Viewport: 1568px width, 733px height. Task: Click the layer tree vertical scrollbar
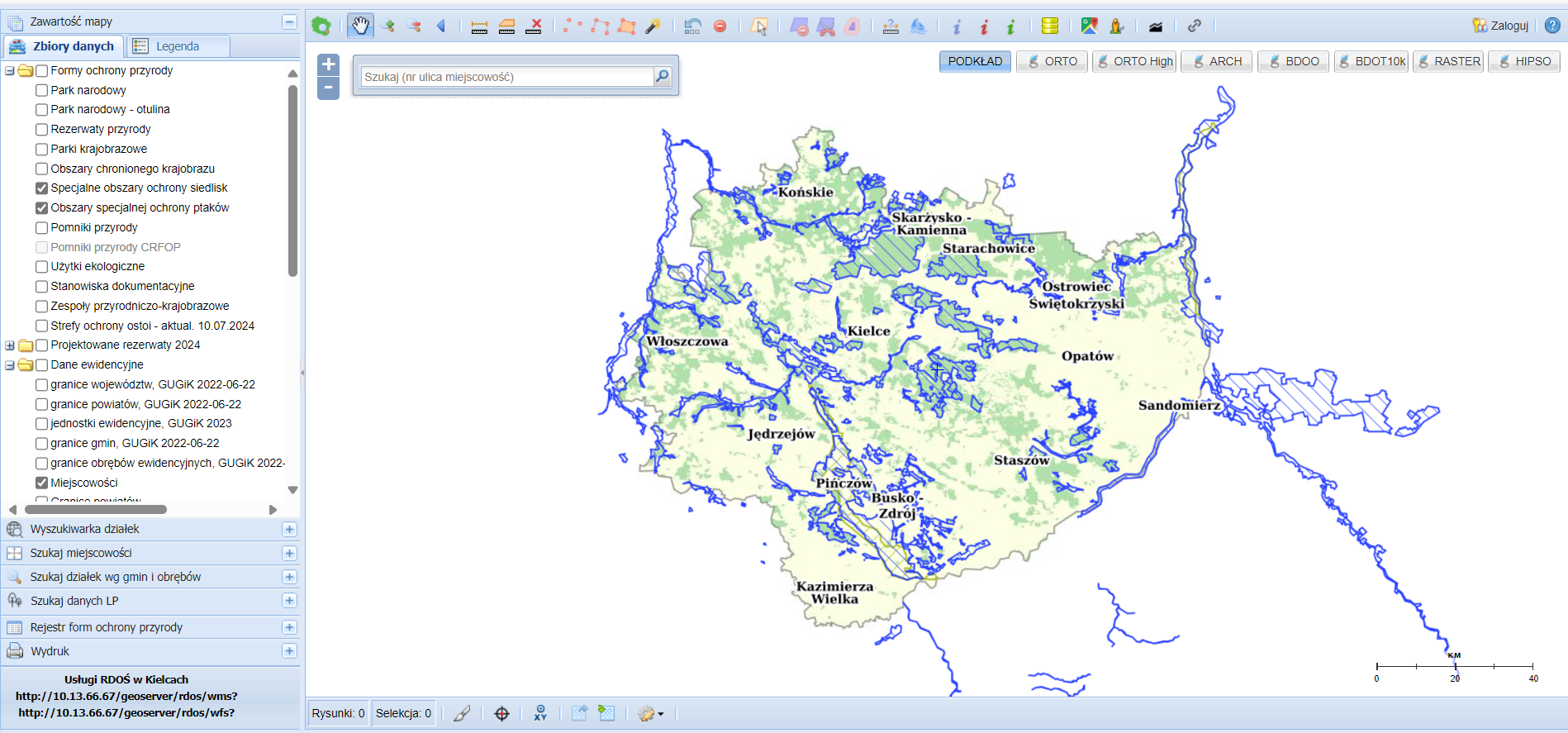coord(292,182)
